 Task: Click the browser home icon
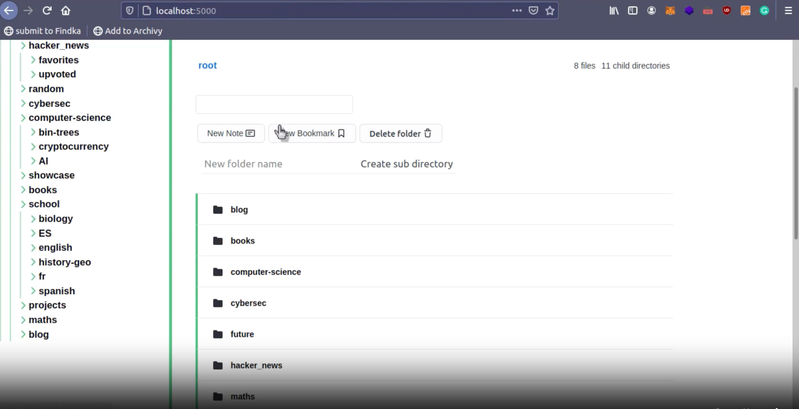(x=66, y=10)
